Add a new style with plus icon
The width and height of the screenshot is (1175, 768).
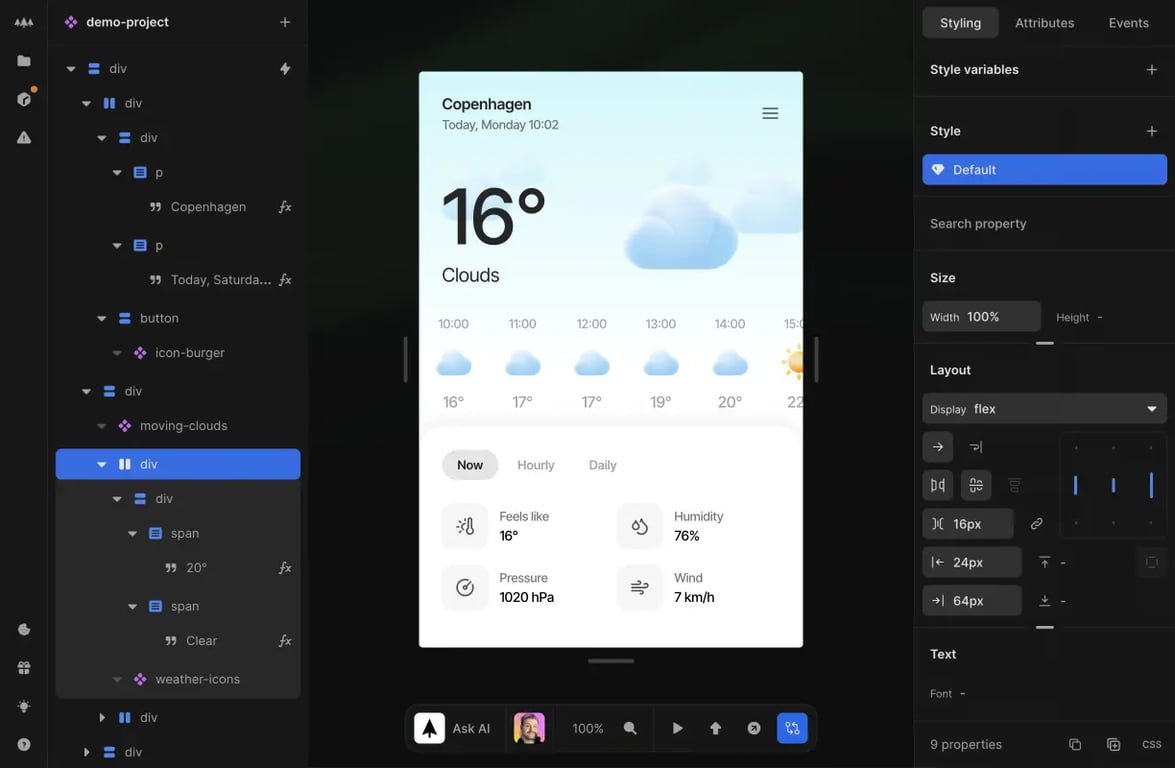(x=1151, y=131)
